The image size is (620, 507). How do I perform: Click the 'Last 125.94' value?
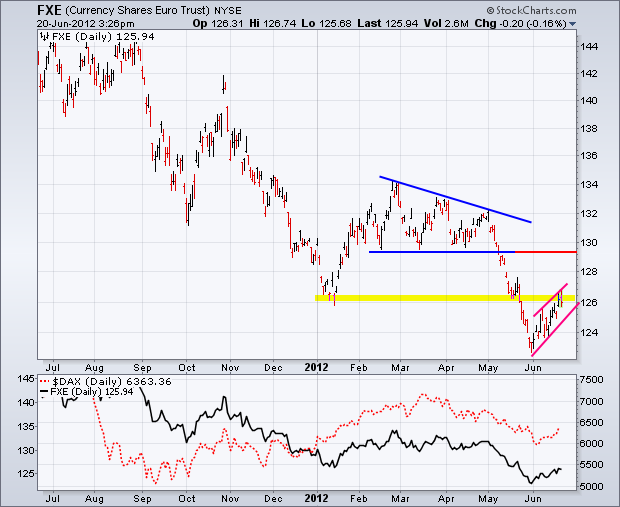tap(388, 24)
